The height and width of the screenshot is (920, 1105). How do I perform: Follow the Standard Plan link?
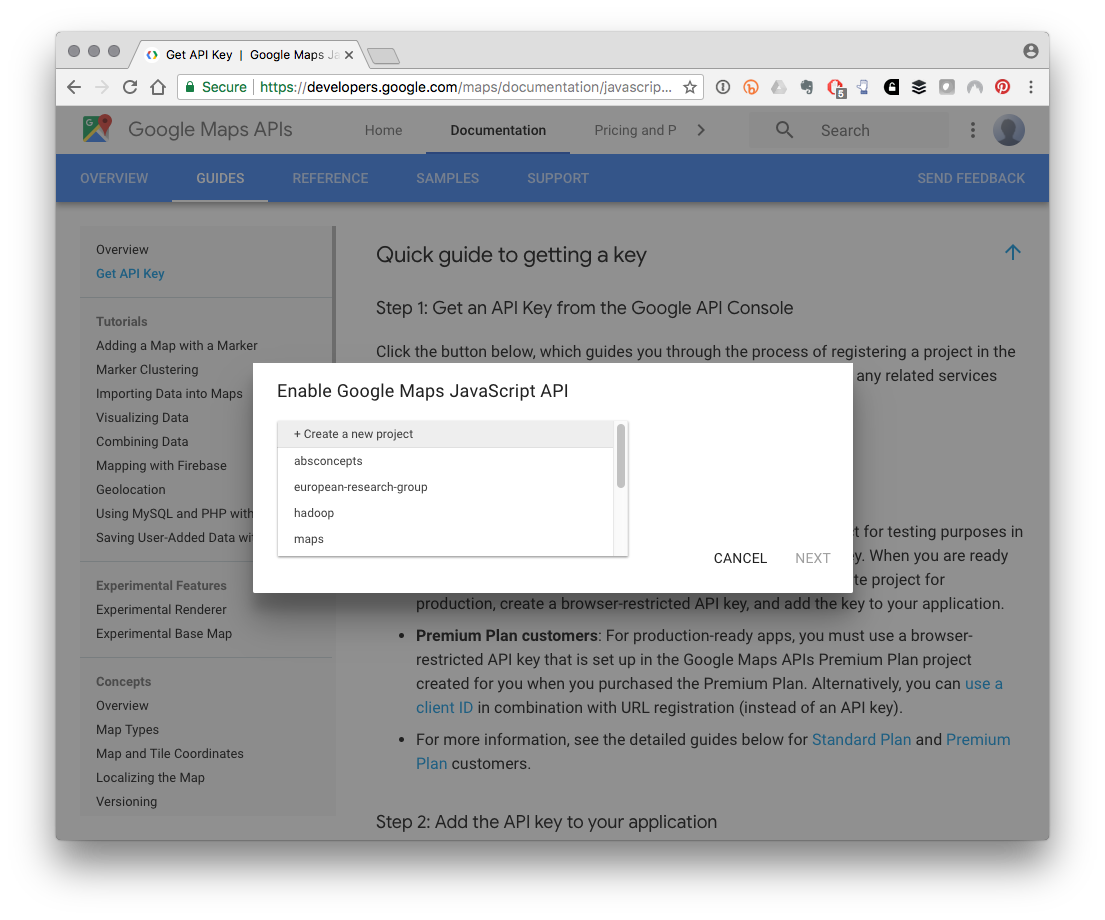pyautogui.click(x=861, y=740)
